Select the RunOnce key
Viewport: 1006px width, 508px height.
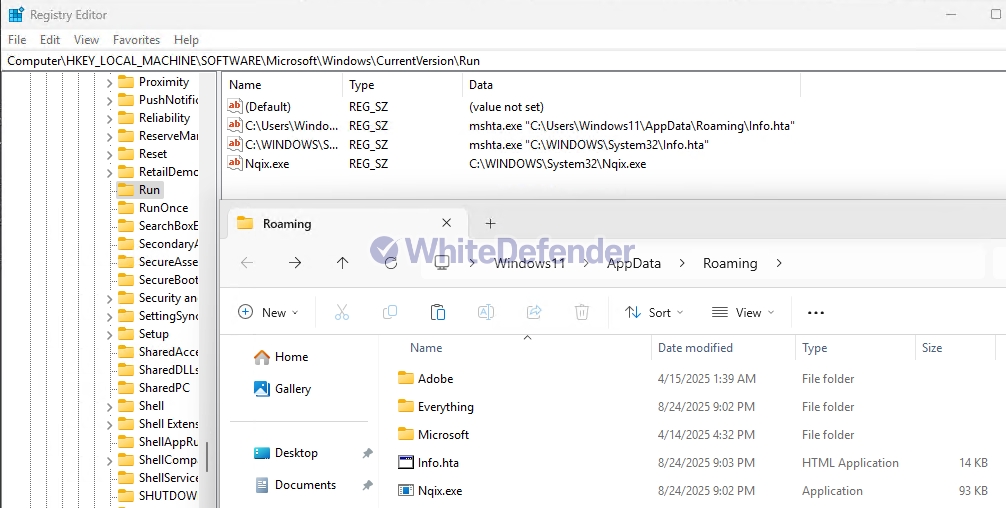click(163, 208)
